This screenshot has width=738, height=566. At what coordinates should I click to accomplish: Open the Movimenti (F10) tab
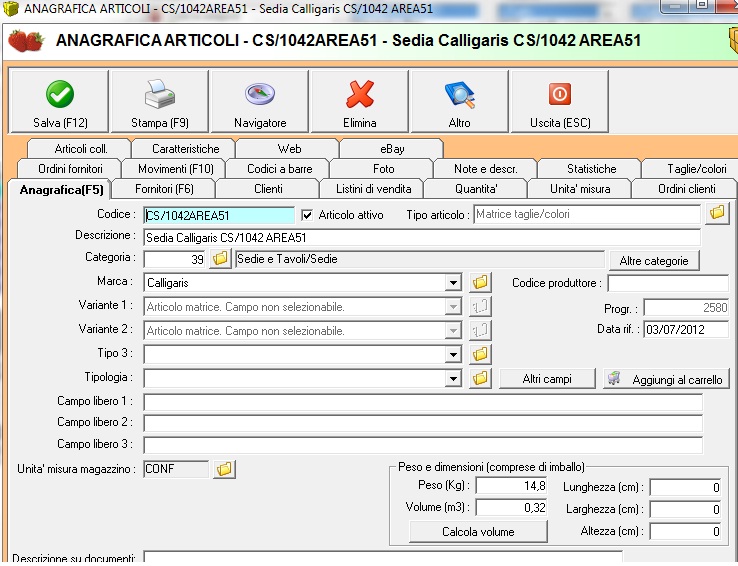[175, 168]
